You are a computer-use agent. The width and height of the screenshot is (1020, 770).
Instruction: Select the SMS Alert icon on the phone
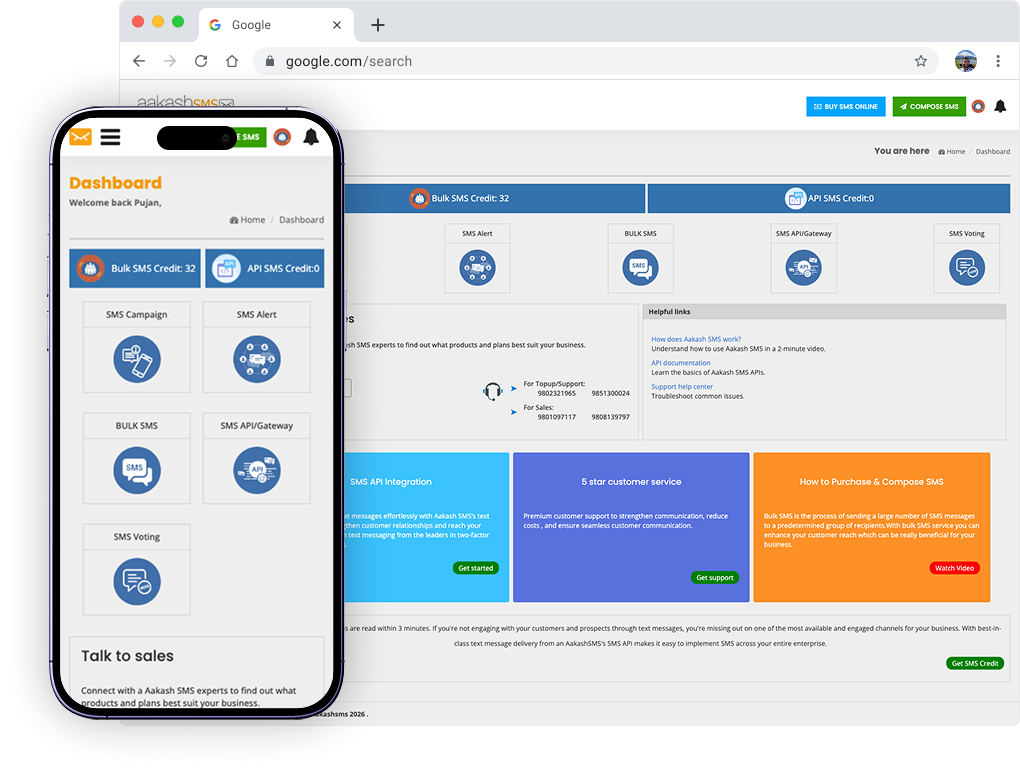coord(257,360)
